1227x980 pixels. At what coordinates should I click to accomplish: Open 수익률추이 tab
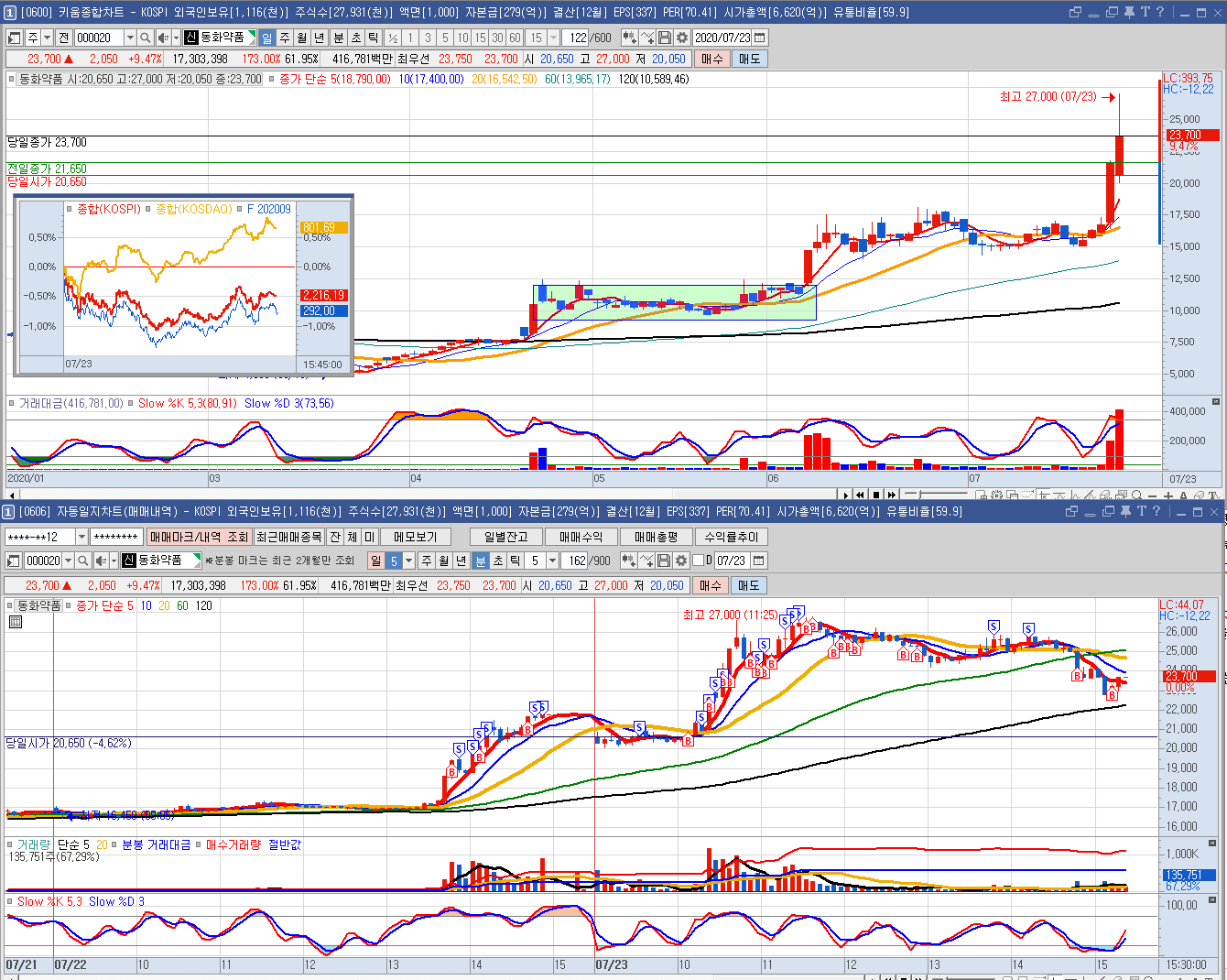731,537
